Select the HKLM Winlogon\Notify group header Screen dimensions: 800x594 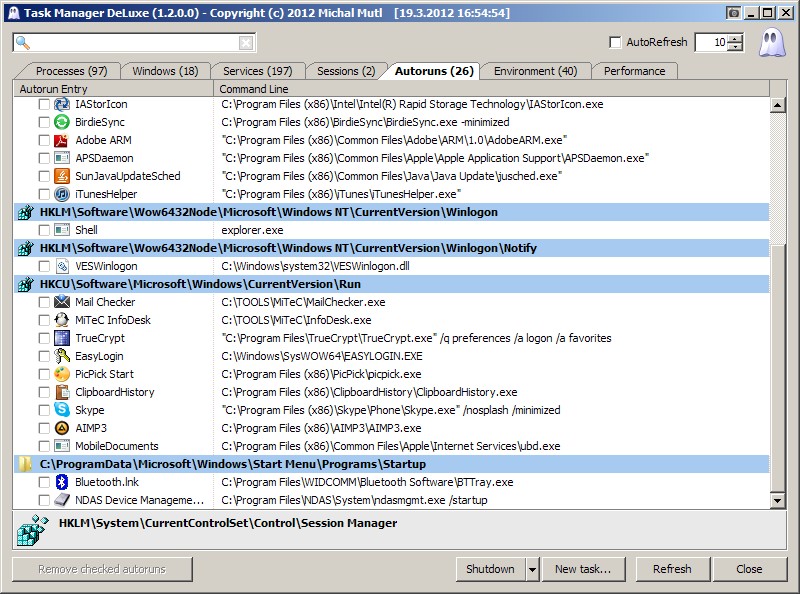(x=391, y=248)
